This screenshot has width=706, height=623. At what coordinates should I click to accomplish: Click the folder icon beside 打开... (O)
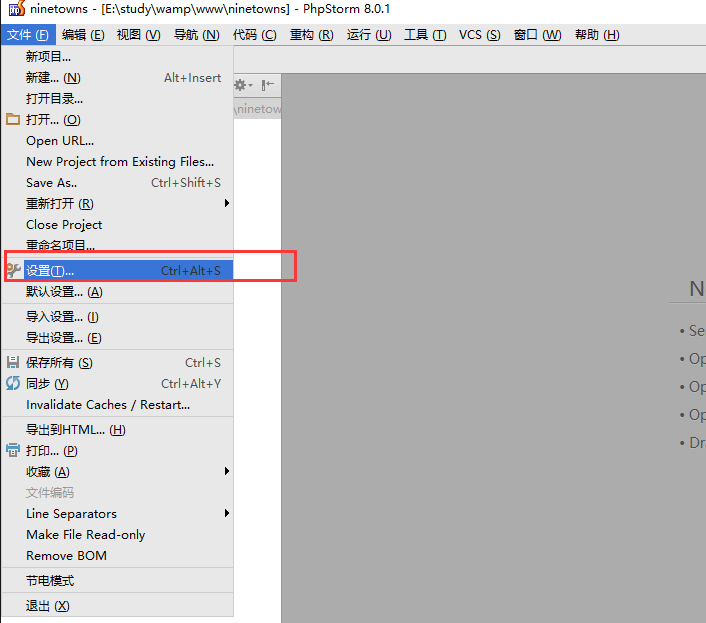pyautogui.click(x=13, y=119)
